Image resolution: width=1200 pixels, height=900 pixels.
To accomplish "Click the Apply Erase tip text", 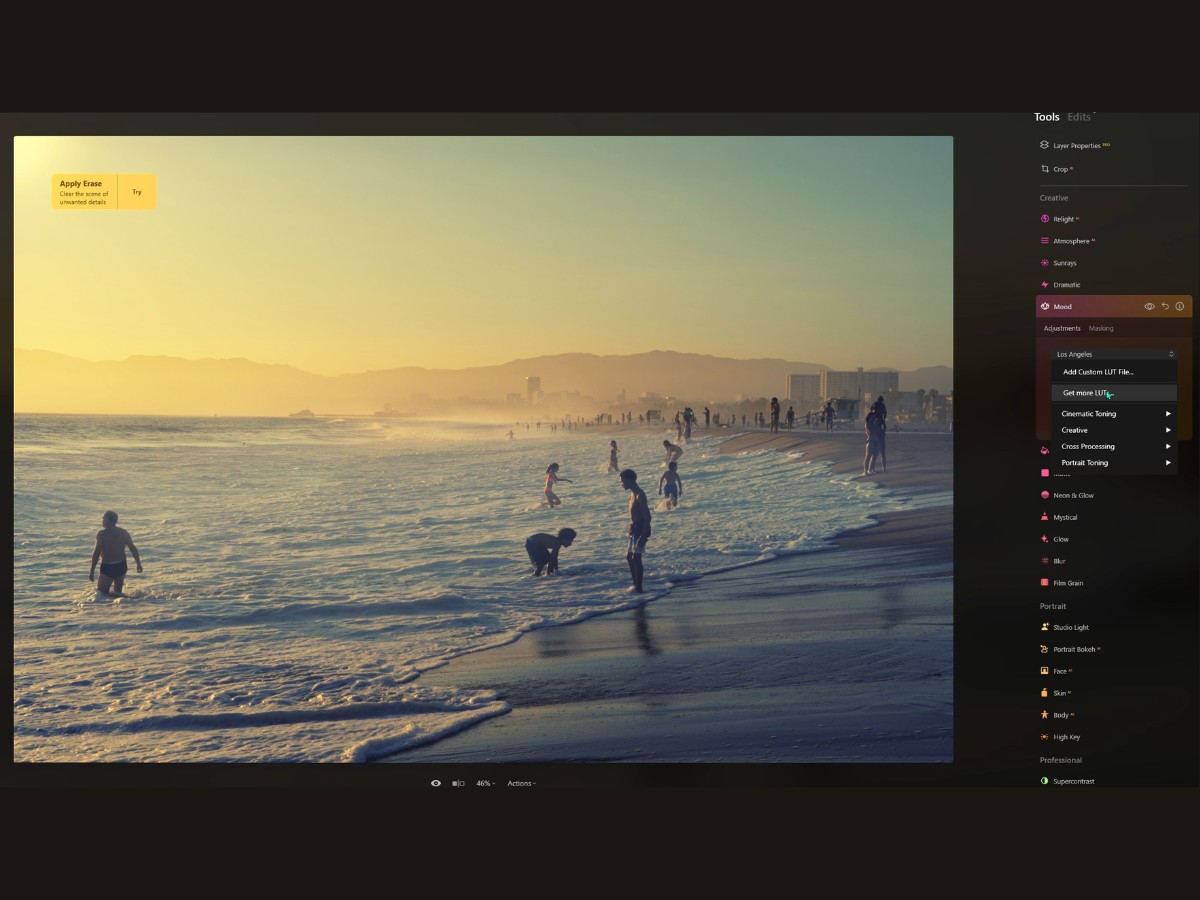I will [x=84, y=192].
